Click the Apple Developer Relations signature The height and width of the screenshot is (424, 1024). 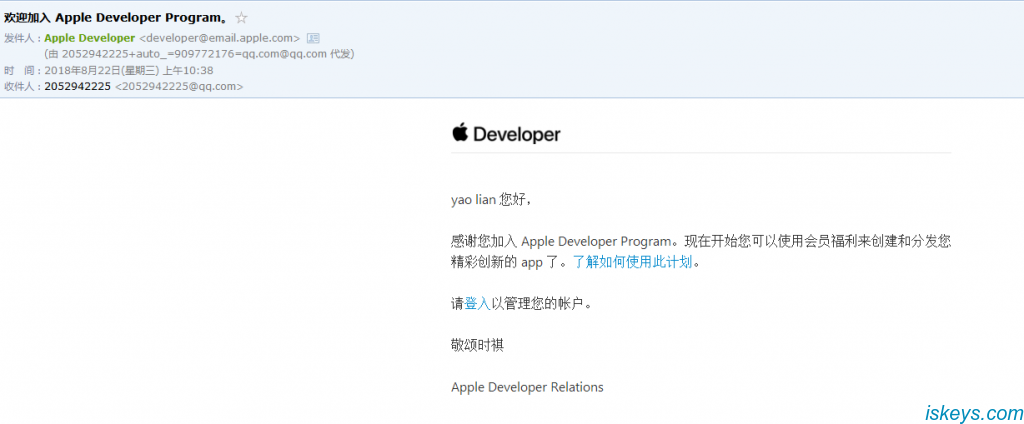527,387
